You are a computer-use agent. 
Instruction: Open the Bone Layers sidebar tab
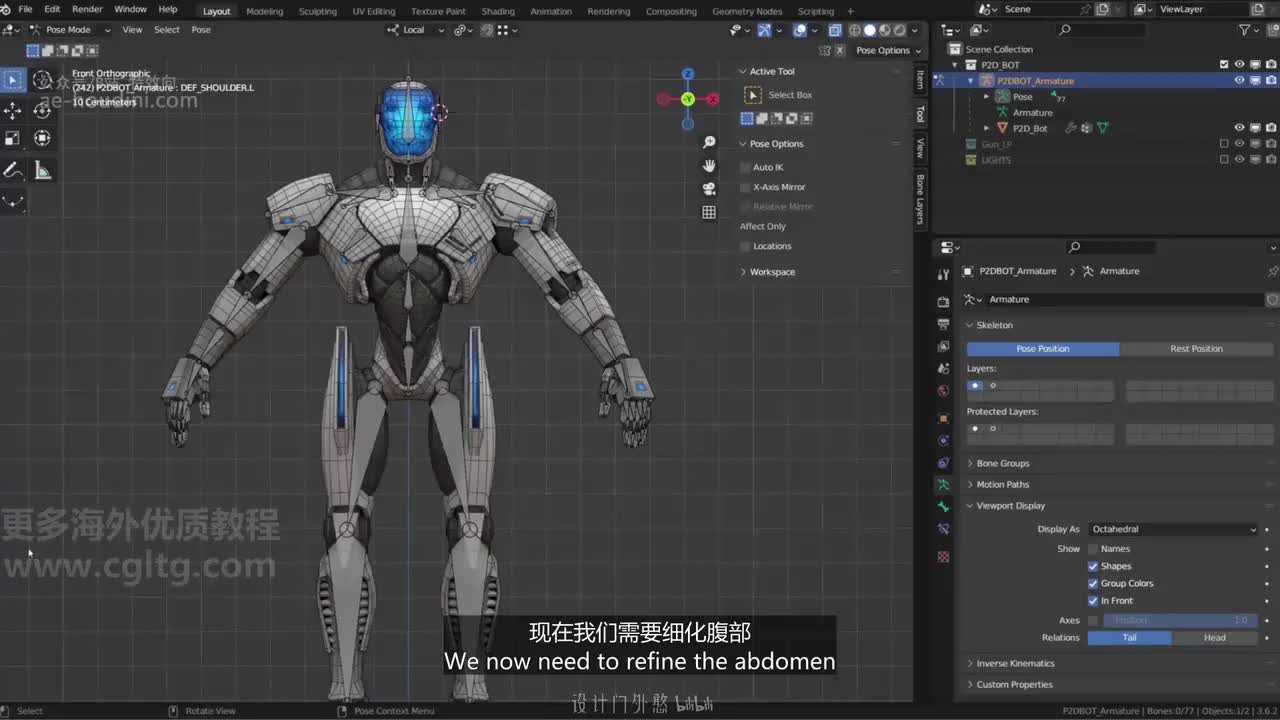click(x=921, y=199)
